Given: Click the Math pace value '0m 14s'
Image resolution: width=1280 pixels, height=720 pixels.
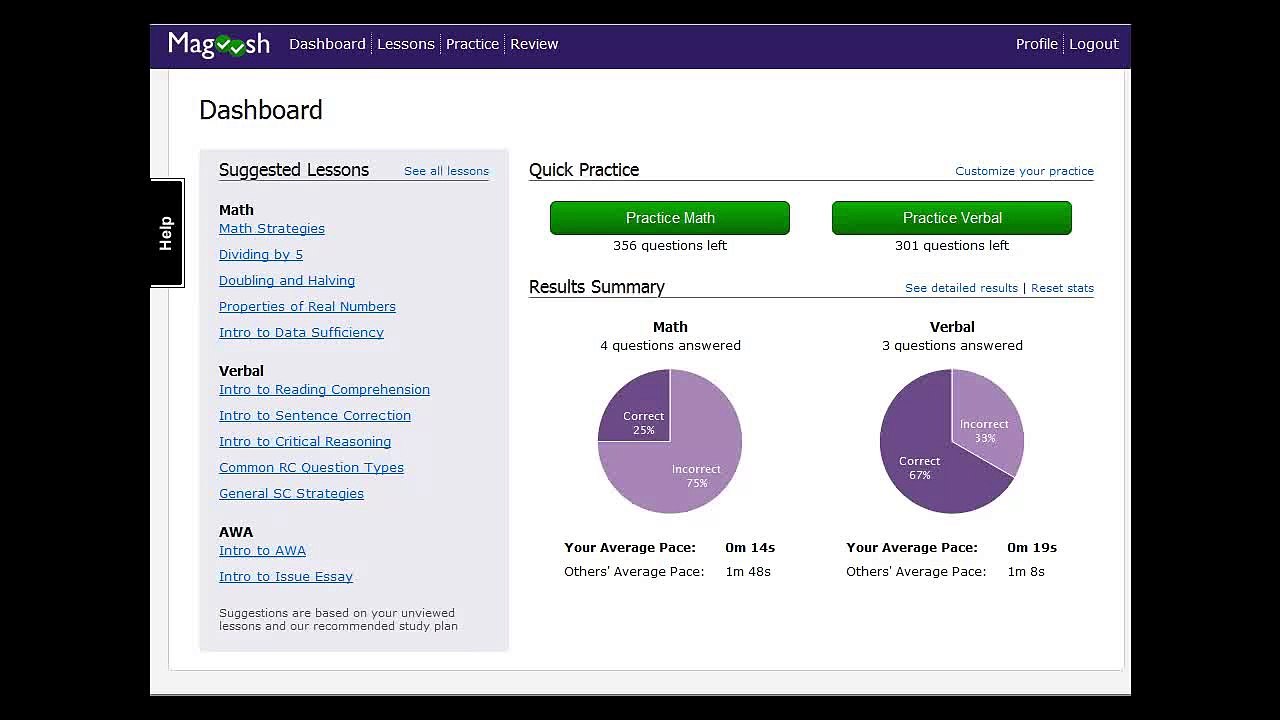Looking at the screenshot, I should 750,547.
